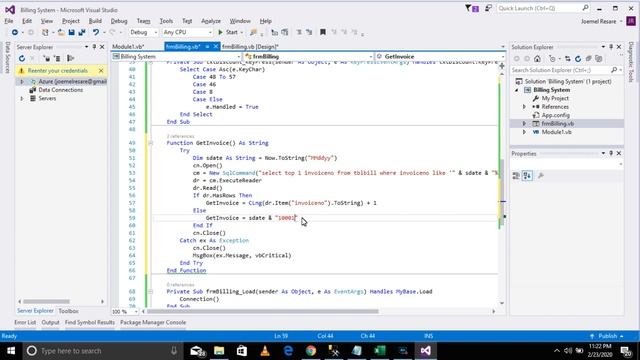Open the Analyze menu

click(x=211, y=21)
